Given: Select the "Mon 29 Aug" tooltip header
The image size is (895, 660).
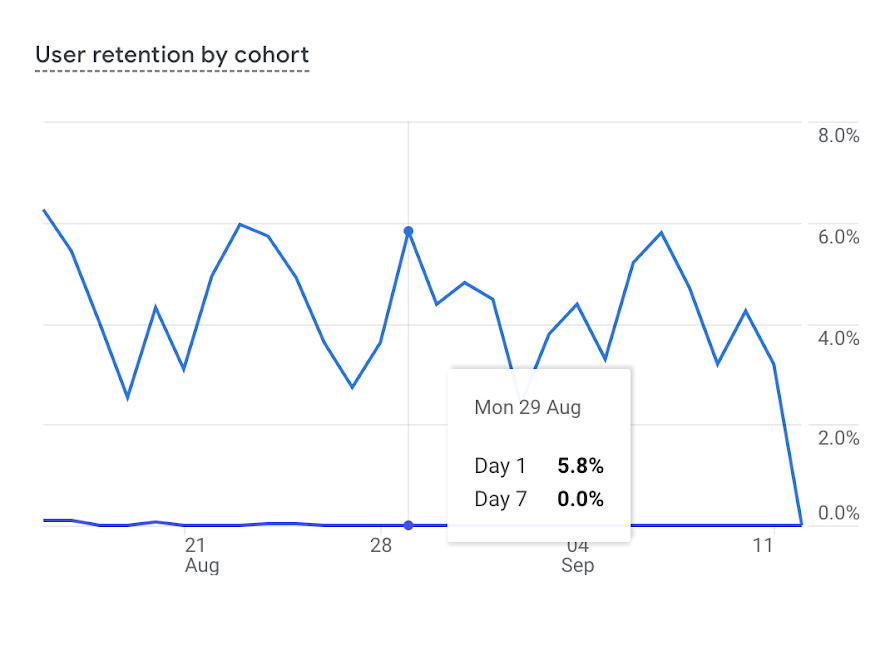Looking at the screenshot, I should pyautogui.click(x=527, y=407).
